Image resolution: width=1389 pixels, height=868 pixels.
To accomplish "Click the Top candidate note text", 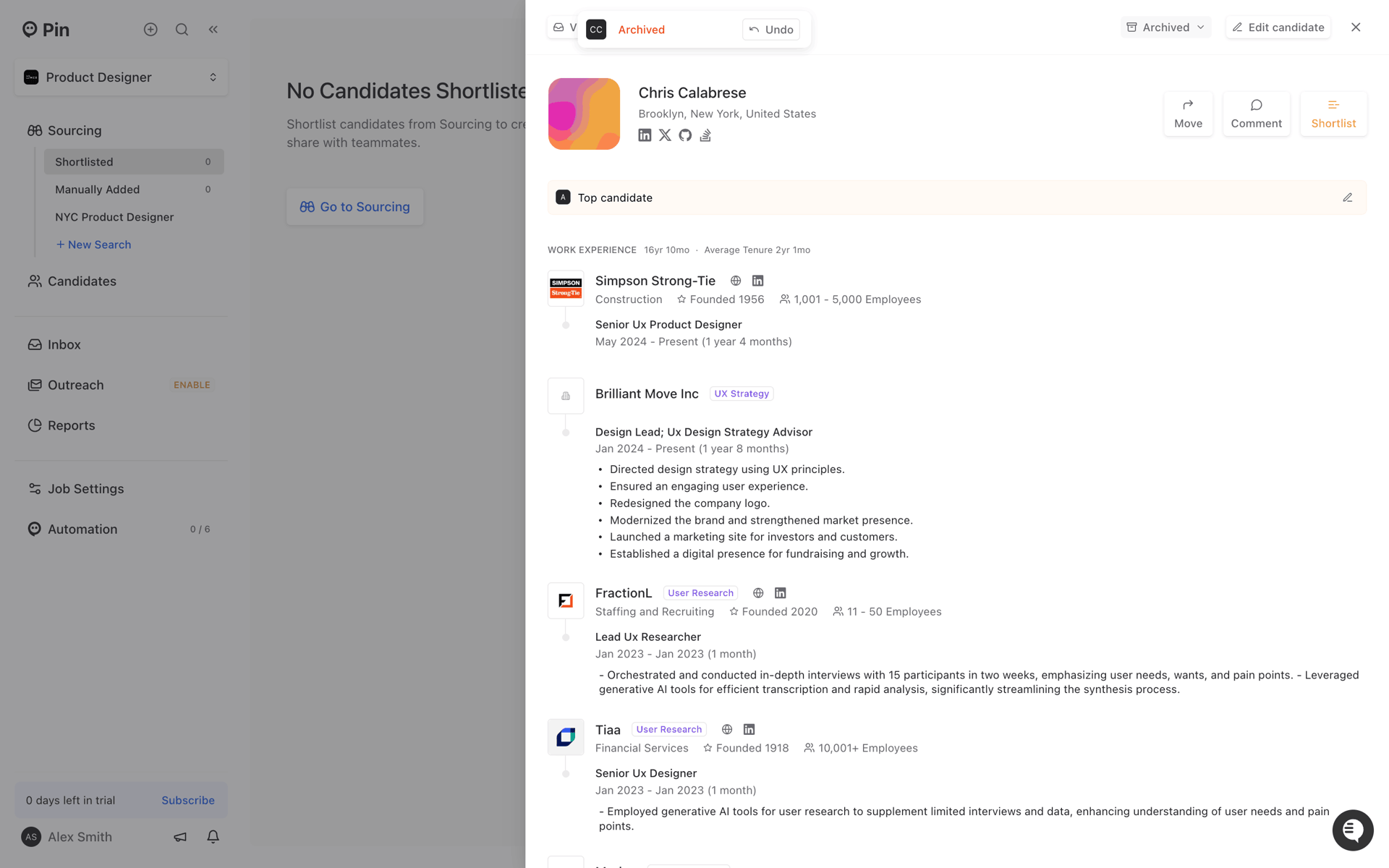I will [x=615, y=198].
